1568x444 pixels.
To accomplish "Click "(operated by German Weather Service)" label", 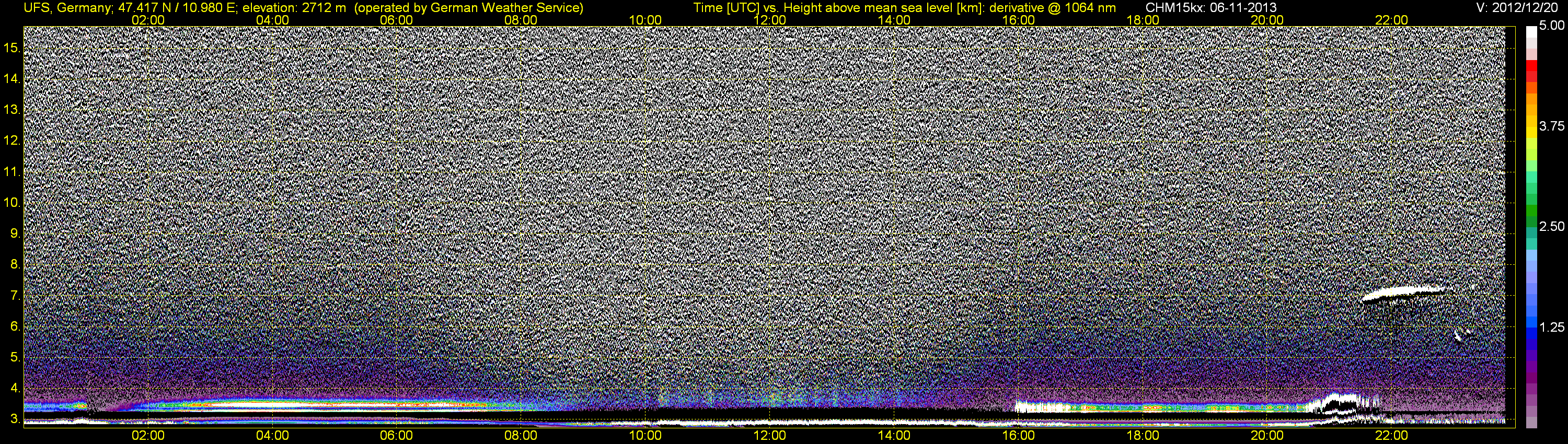I will 469,8.
